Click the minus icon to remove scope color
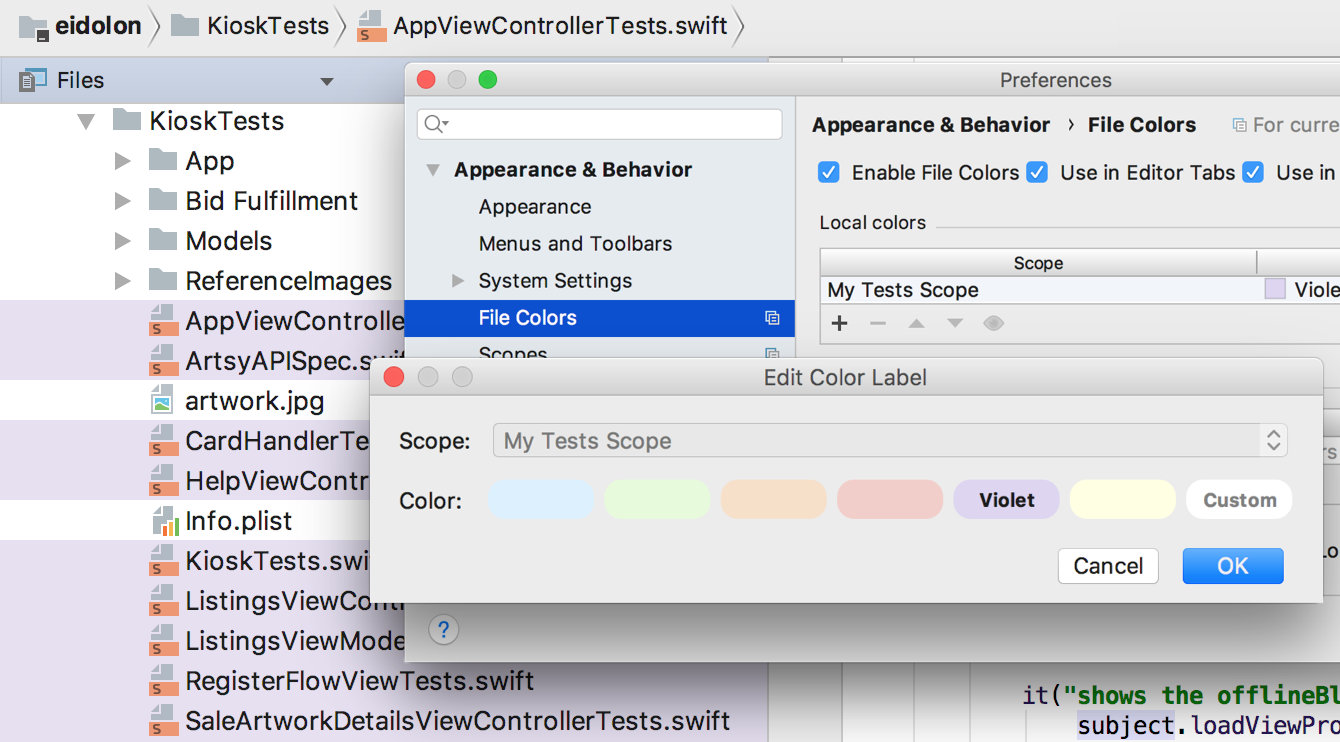This screenshot has height=742, width=1340. (877, 323)
